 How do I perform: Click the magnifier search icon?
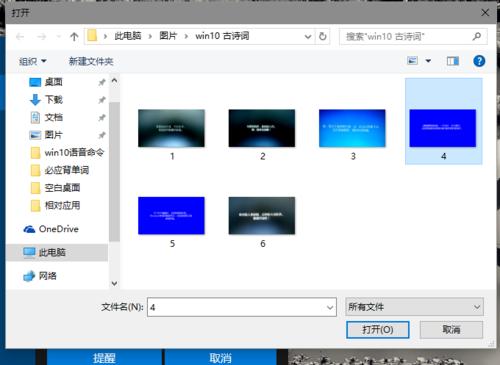(477, 36)
